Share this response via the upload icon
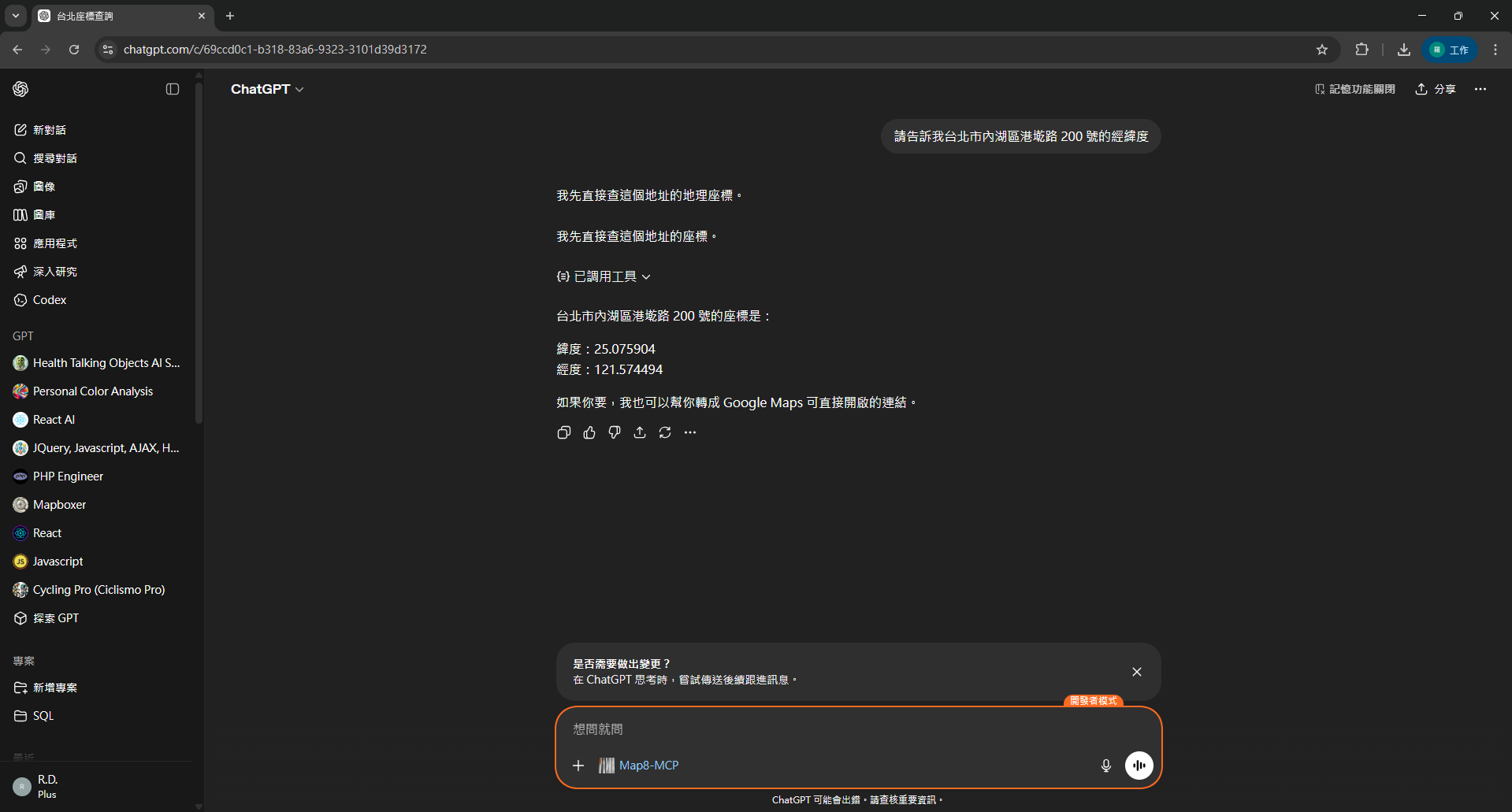This screenshot has width=1512, height=812. (640, 432)
